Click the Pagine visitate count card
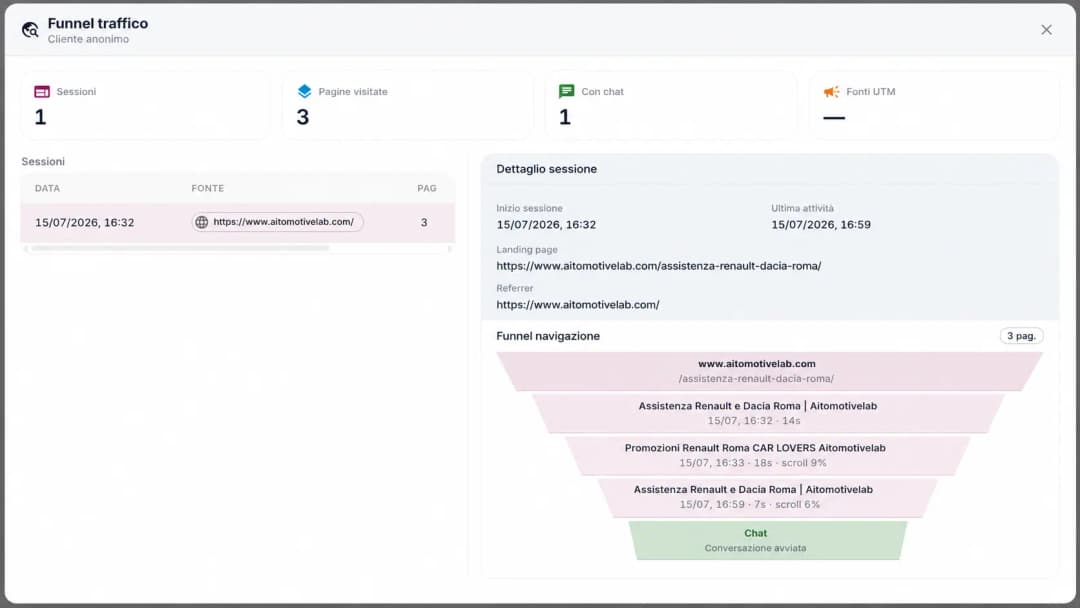This screenshot has height=608, width=1080. pos(408,105)
